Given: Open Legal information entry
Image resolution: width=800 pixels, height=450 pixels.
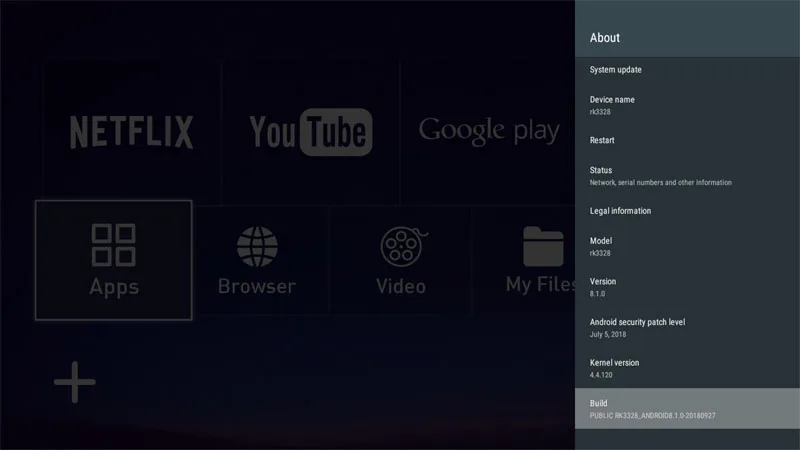Looking at the screenshot, I should coord(687,211).
